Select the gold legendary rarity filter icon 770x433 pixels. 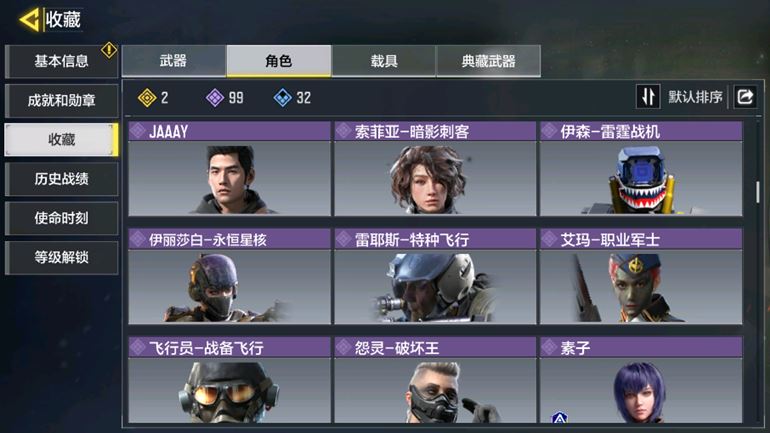[147, 98]
